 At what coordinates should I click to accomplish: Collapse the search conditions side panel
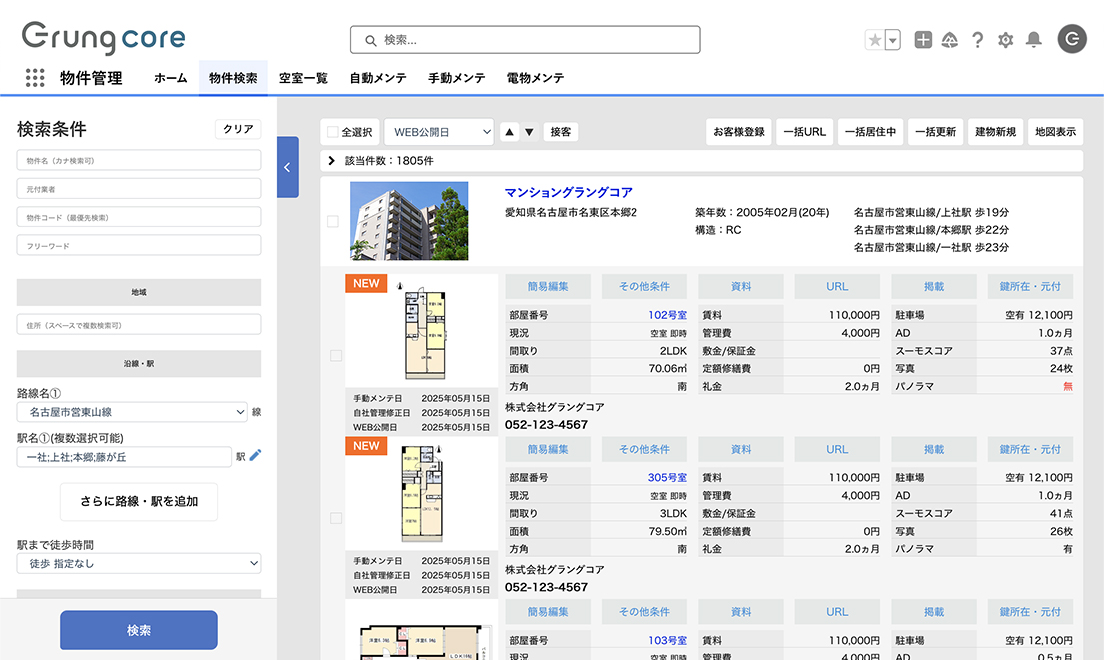tap(287, 167)
